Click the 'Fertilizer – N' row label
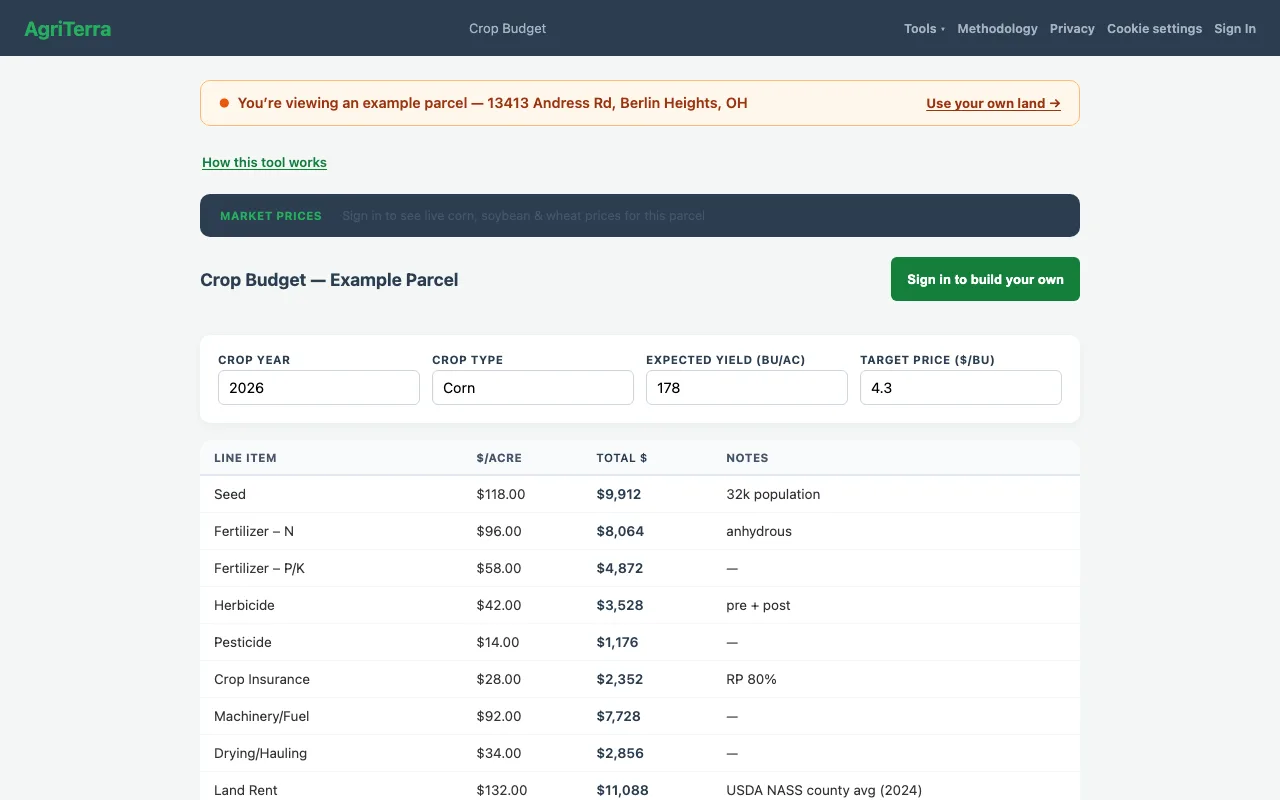The height and width of the screenshot is (800, 1280). (254, 531)
